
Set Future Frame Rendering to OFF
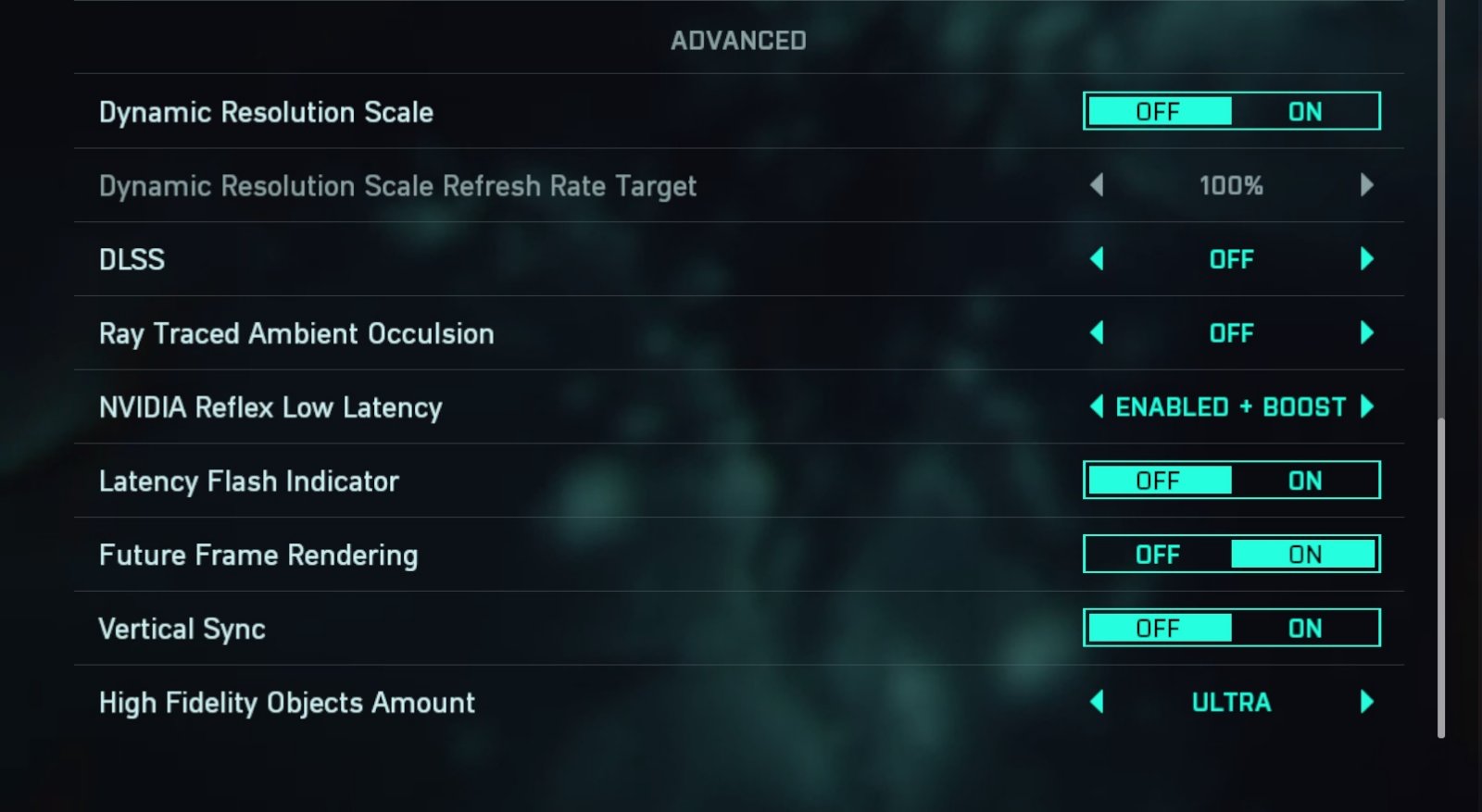[x=1158, y=555]
